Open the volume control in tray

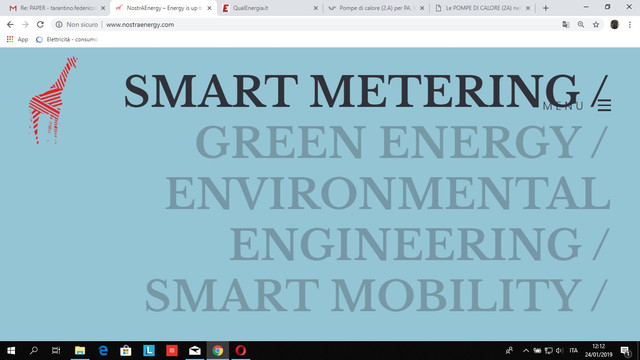560,351
